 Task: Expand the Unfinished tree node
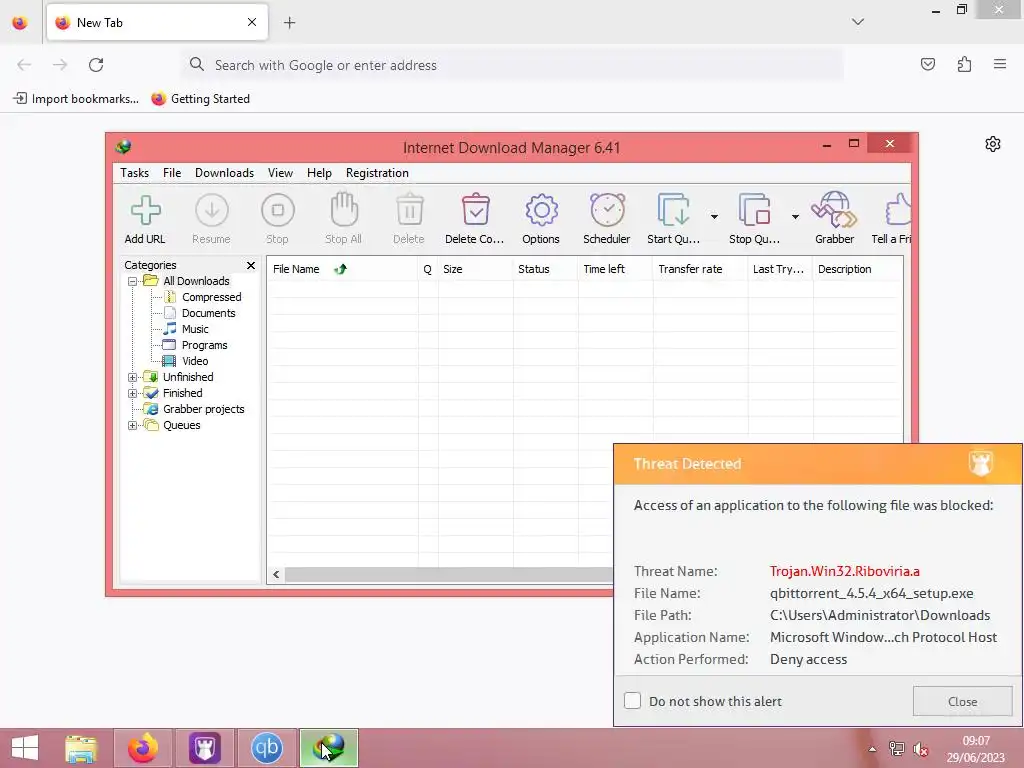tap(133, 377)
